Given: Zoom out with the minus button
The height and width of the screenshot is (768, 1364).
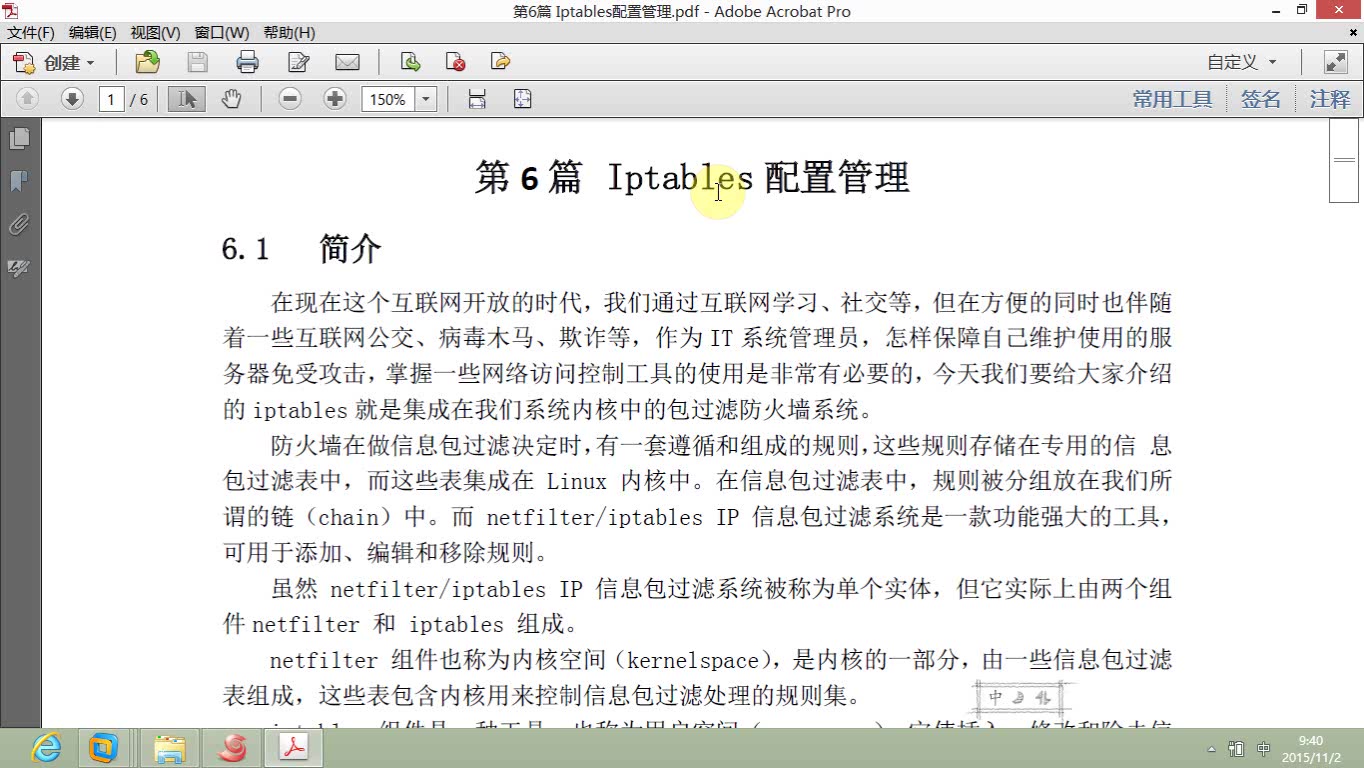Looking at the screenshot, I should click(289, 99).
